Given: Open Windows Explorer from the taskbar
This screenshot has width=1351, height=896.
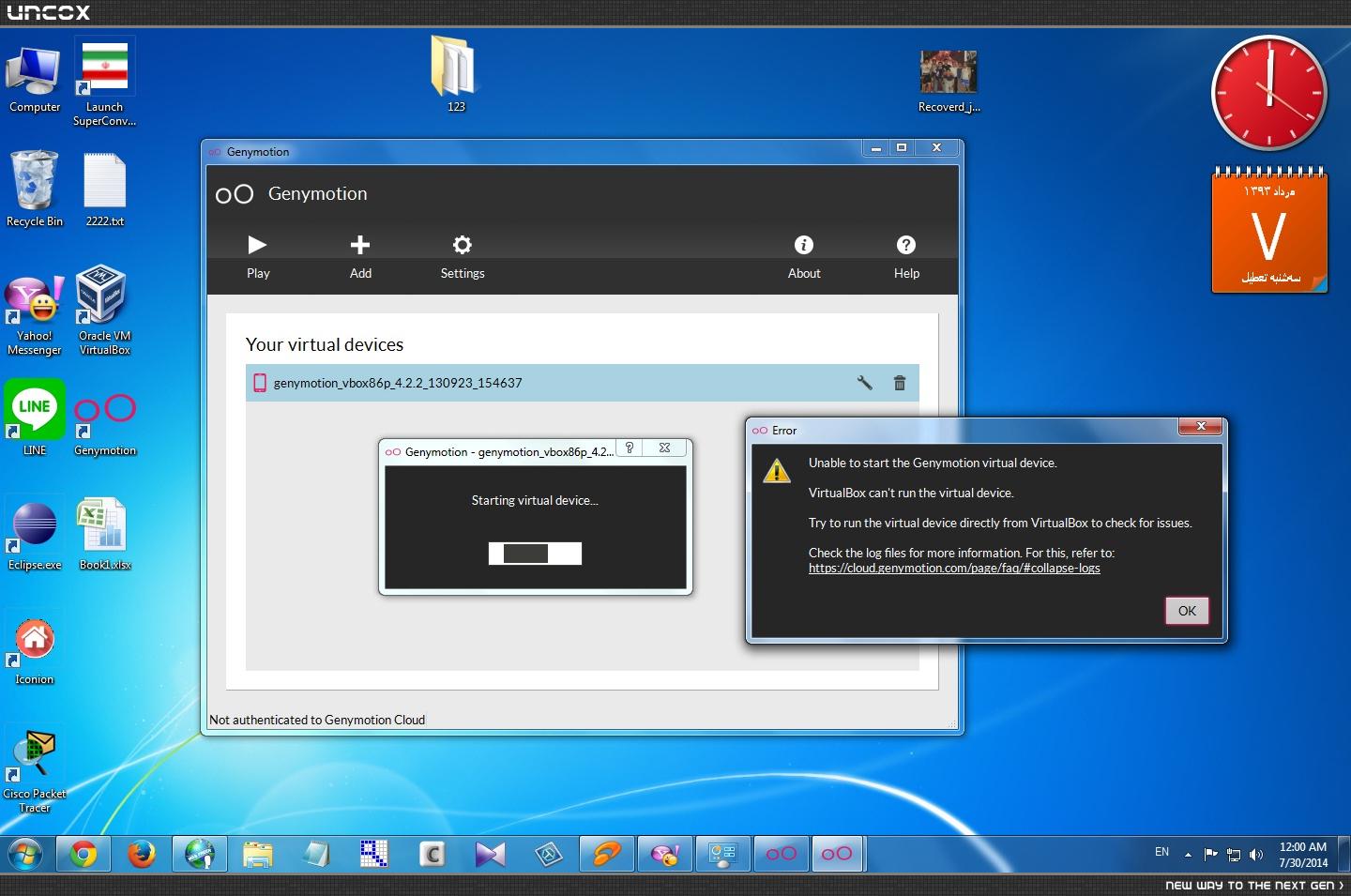Looking at the screenshot, I should [258, 854].
